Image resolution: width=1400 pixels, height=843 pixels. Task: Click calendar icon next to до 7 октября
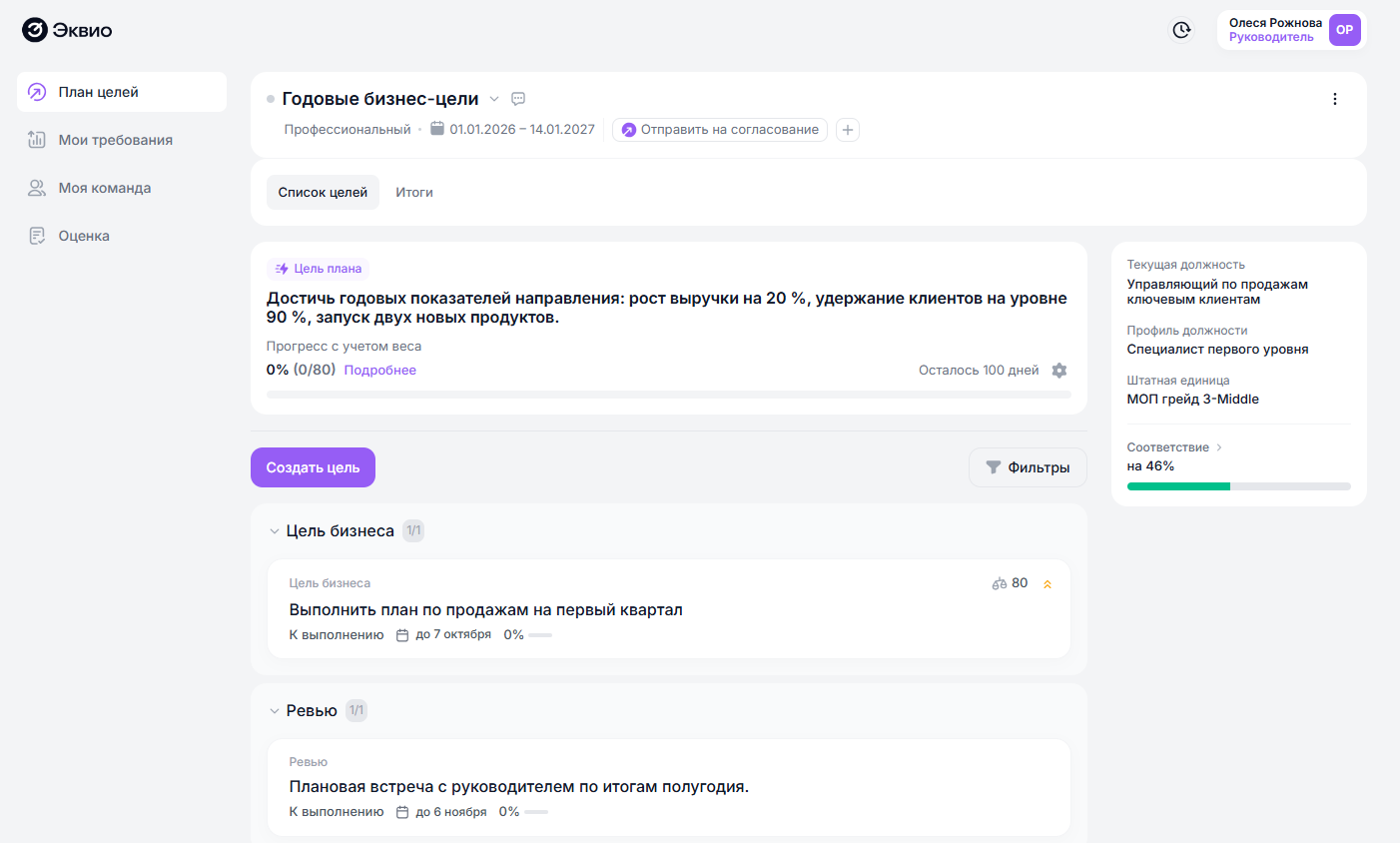pos(402,635)
